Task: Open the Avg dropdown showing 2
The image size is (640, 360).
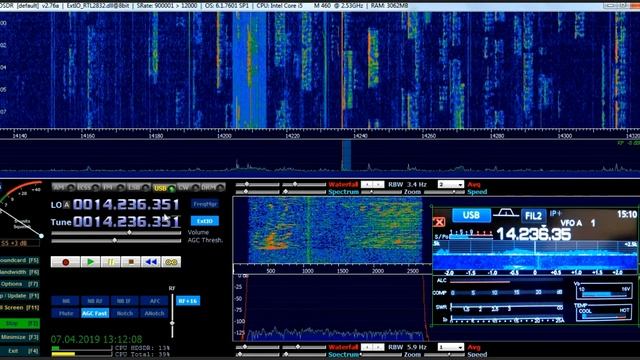Action: pos(451,184)
